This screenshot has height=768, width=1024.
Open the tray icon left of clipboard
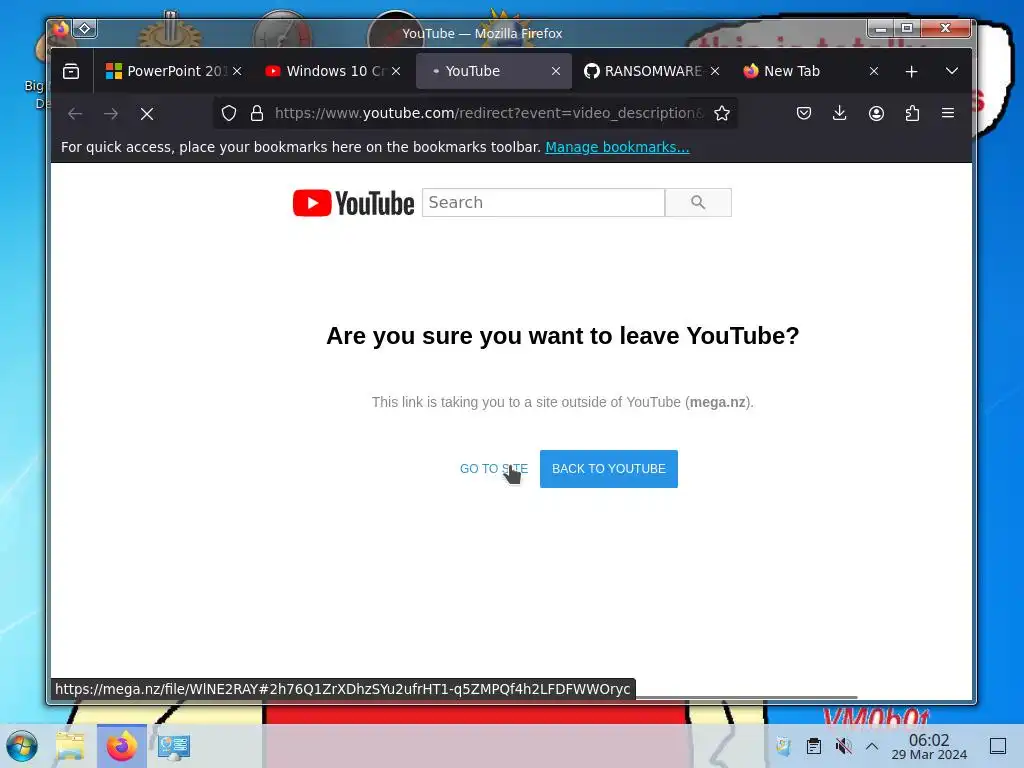click(x=783, y=746)
